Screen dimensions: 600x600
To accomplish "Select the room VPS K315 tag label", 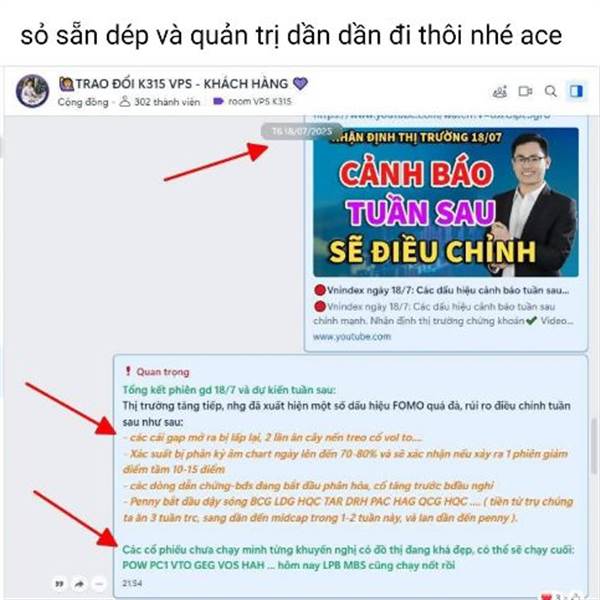I will 253,101.
